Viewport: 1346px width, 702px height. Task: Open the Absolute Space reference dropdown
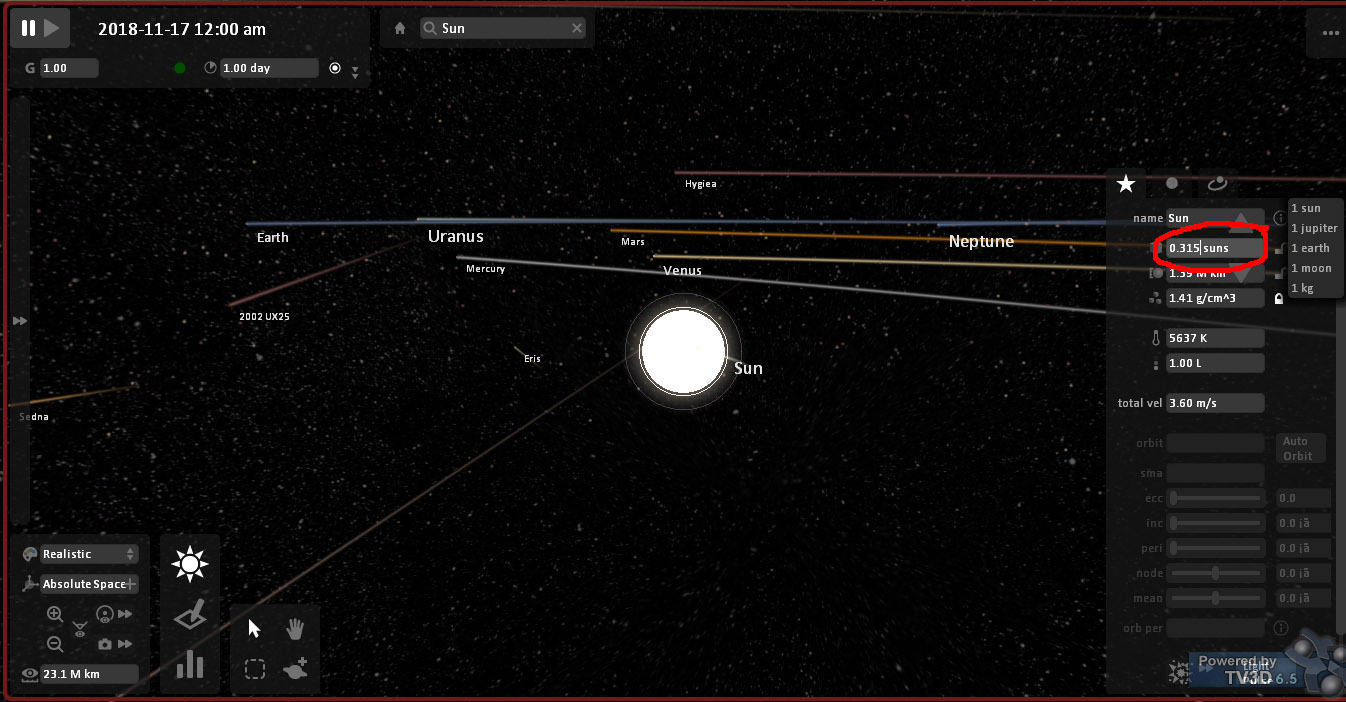[89, 584]
